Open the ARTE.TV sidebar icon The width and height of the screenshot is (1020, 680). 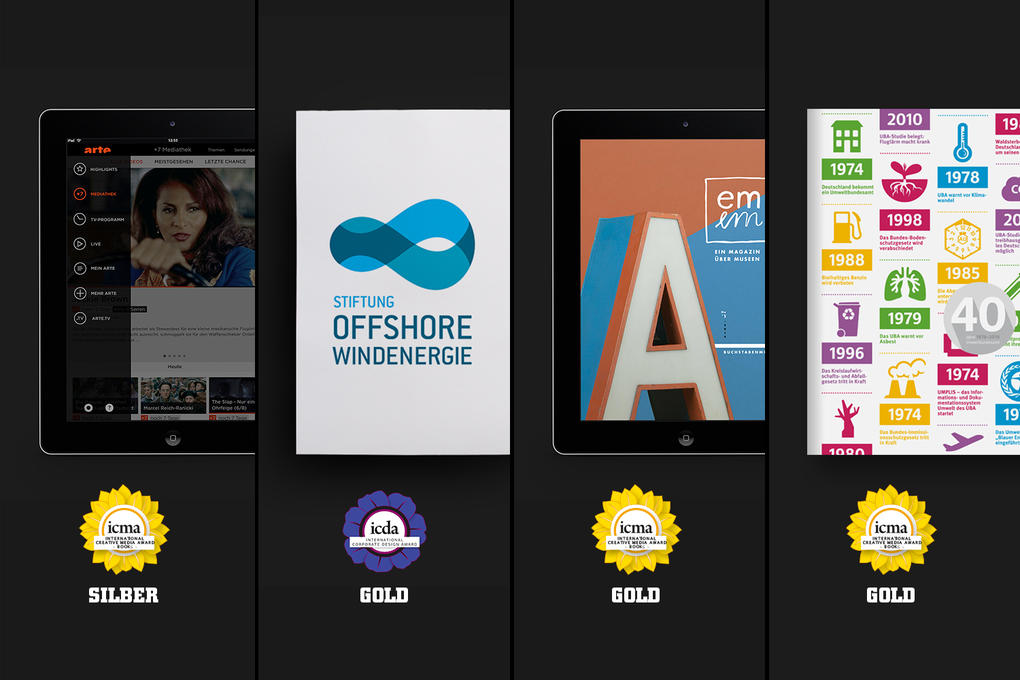(79, 318)
